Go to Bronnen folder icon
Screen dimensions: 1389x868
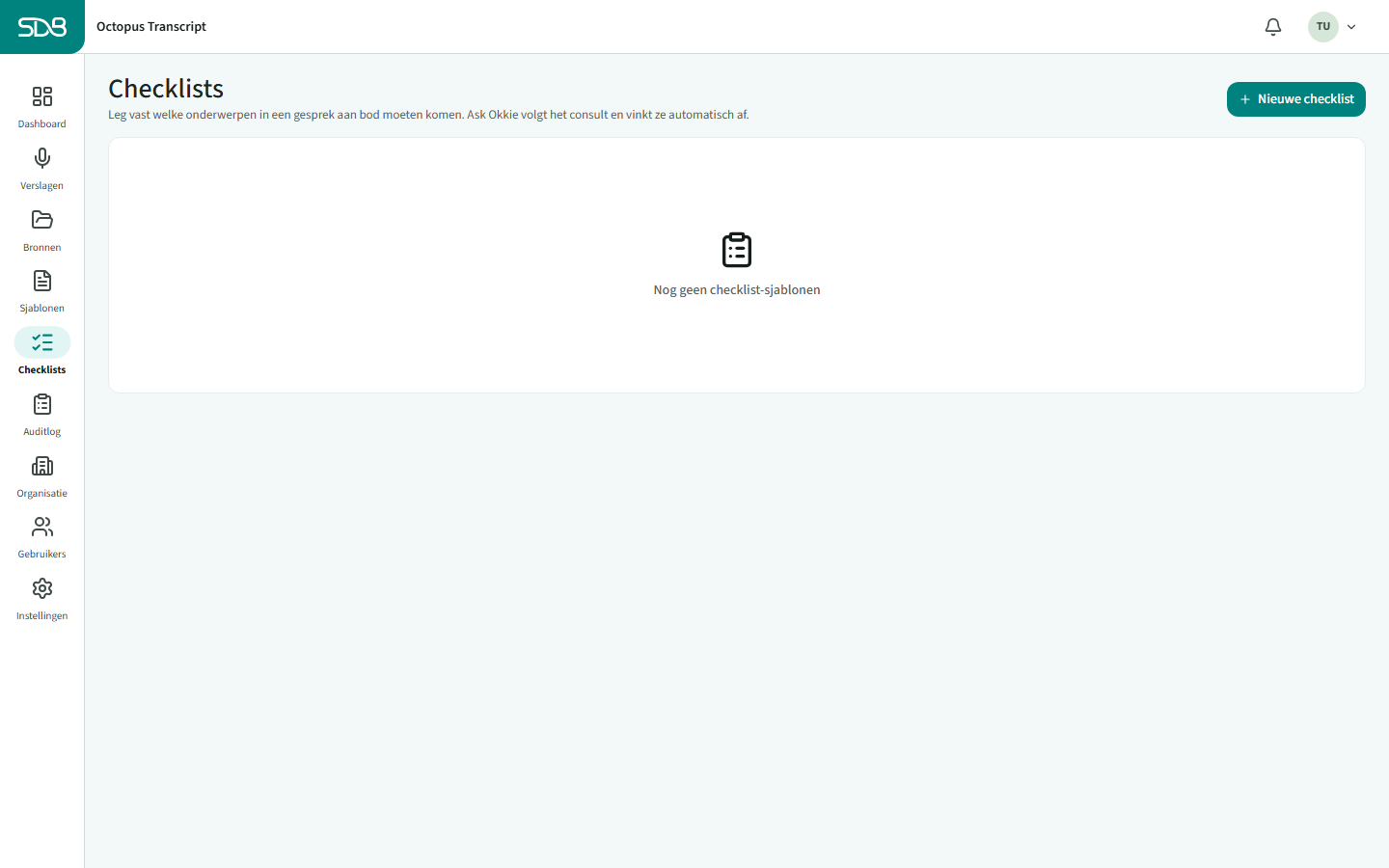[42, 220]
